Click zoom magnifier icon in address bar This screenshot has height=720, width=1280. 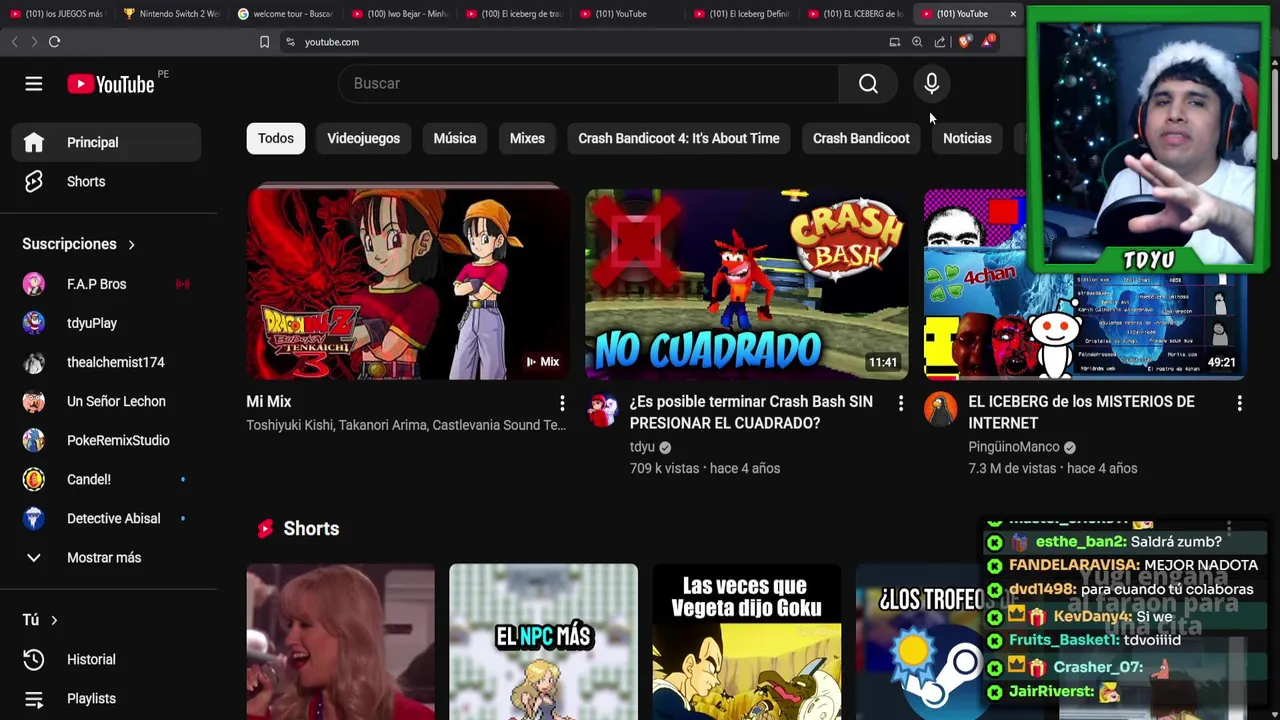pos(917,42)
